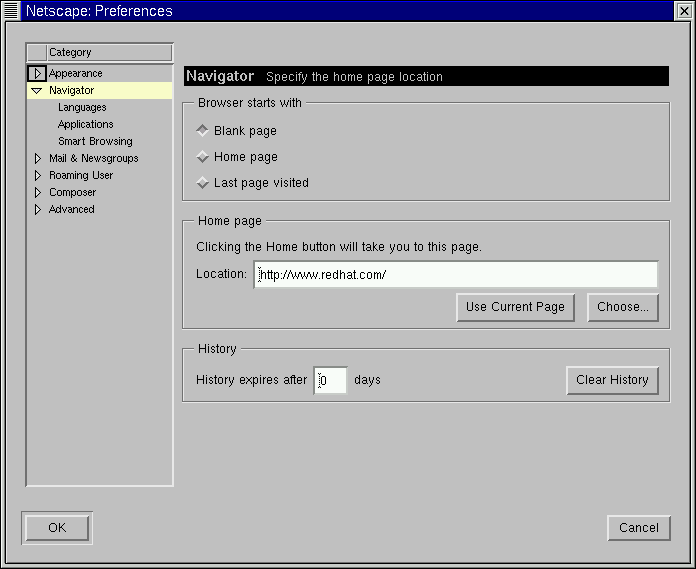Viewport: 696px width, 569px height.
Task: Click the home page Location text field
Action: coord(456,275)
